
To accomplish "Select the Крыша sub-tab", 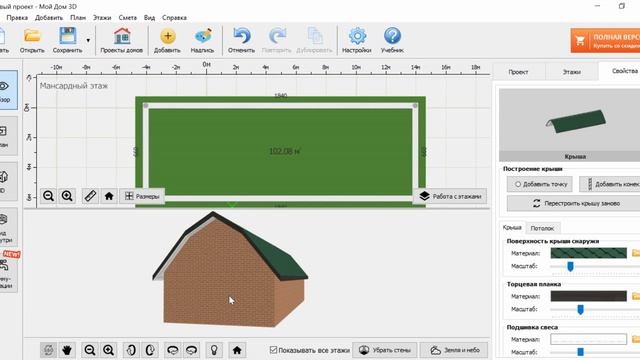I will 512,227.
